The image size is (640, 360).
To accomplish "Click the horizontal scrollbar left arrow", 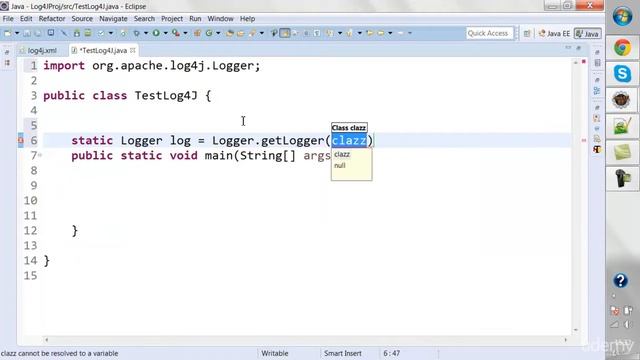I will 47,340.
